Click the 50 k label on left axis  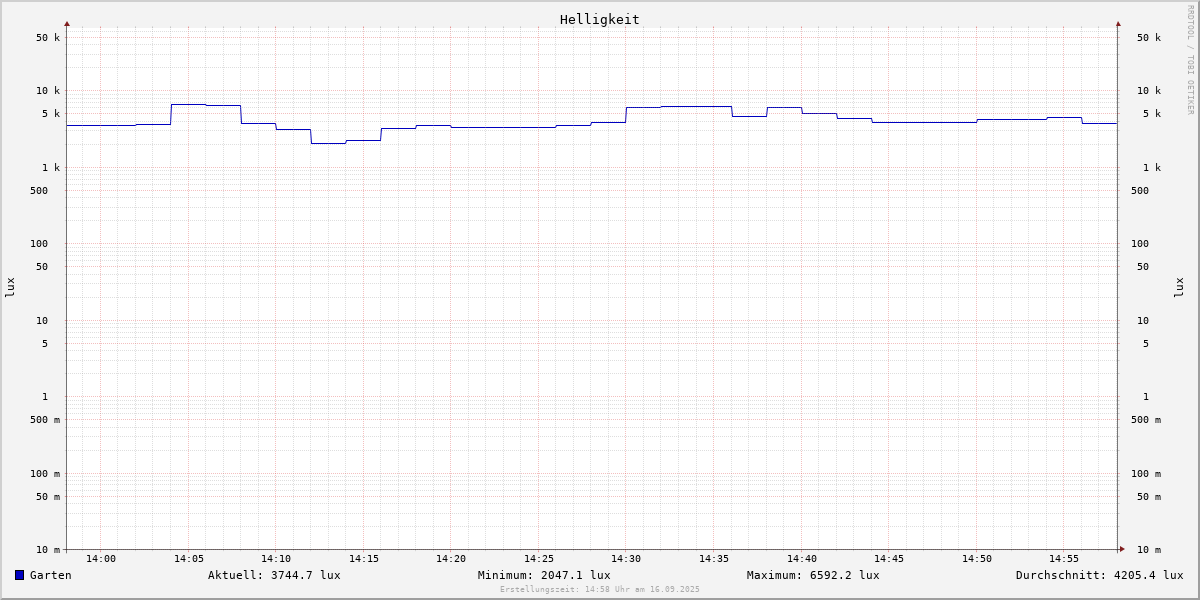coord(48,38)
